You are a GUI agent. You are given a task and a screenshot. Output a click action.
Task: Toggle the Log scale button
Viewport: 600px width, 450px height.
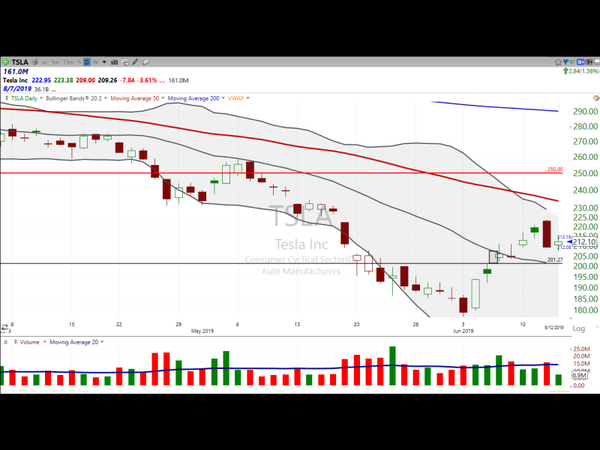click(x=579, y=328)
